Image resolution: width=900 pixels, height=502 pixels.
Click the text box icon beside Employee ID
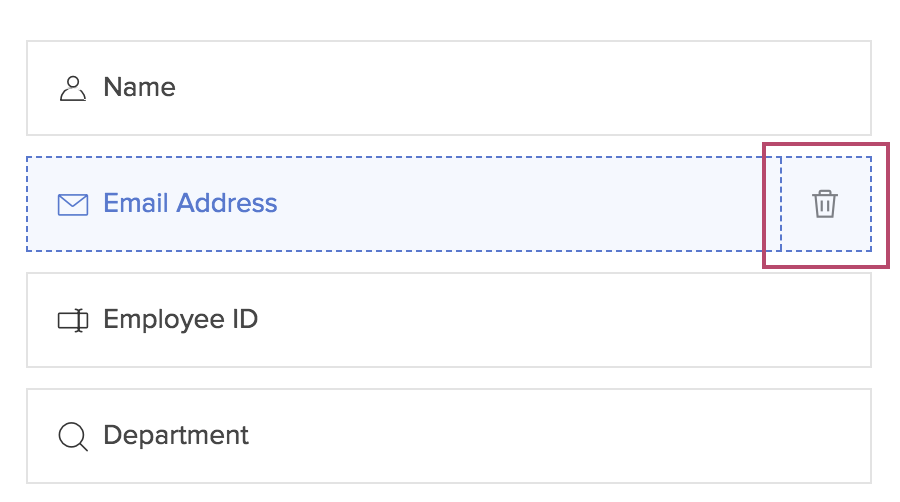click(73, 321)
